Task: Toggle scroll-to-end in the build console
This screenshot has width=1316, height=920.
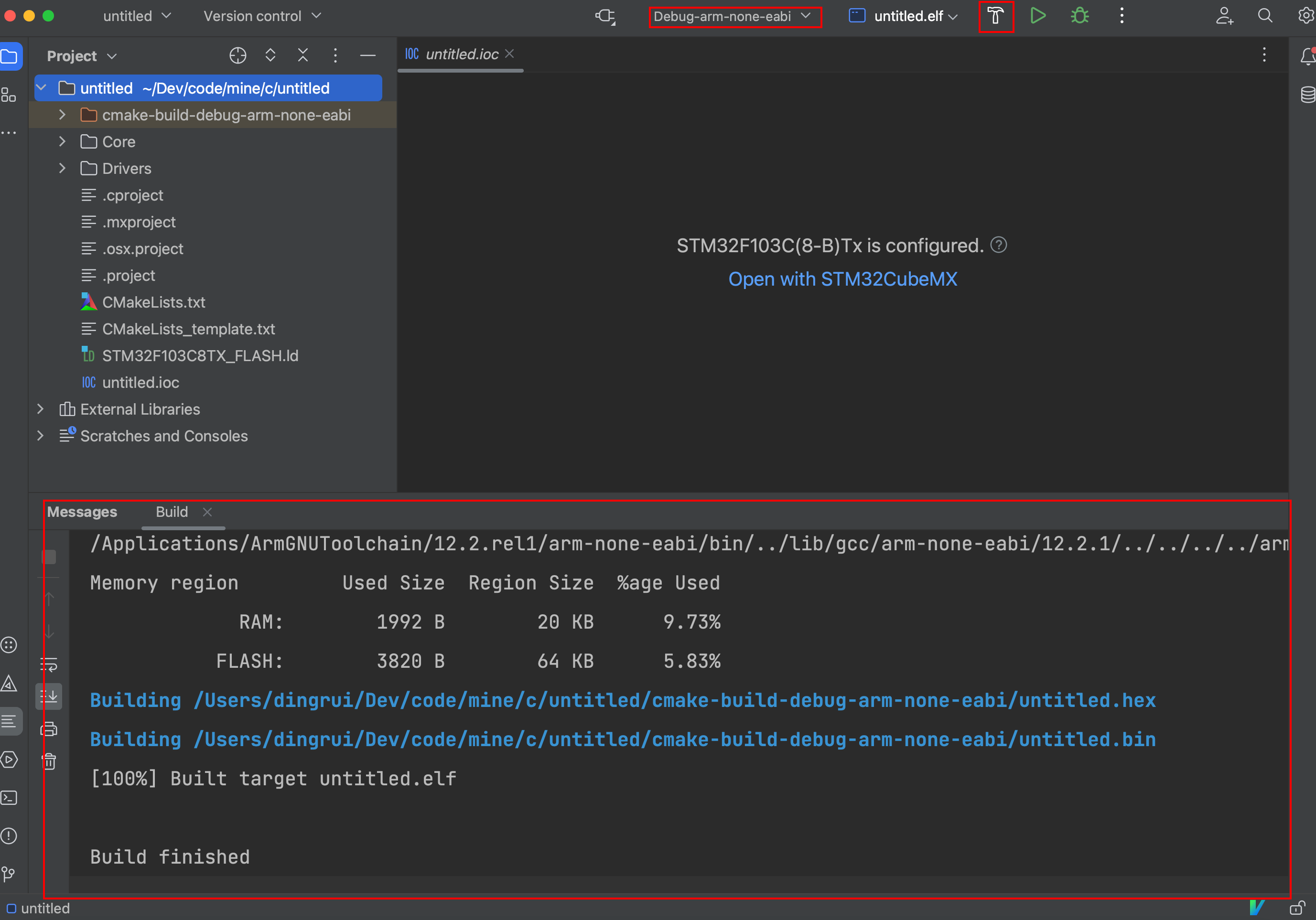Action: pyautogui.click(x=49, y=696)
